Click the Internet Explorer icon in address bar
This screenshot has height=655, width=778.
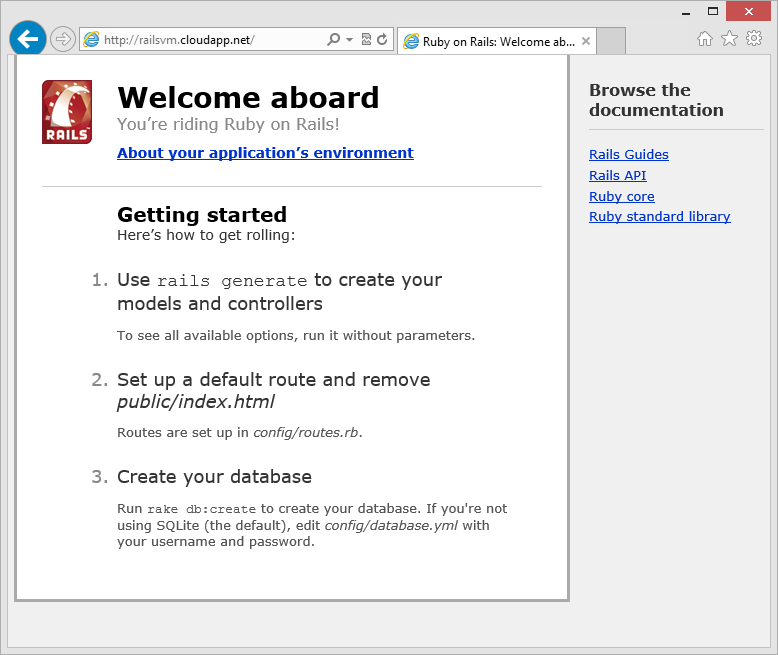[91, 39]
